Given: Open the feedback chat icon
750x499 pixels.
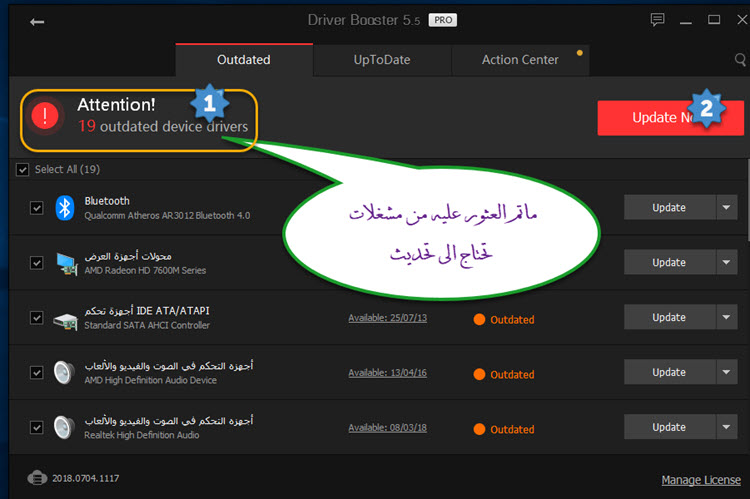Looking at the screenshot, I should pyautogui.click(x=658, y=20).
